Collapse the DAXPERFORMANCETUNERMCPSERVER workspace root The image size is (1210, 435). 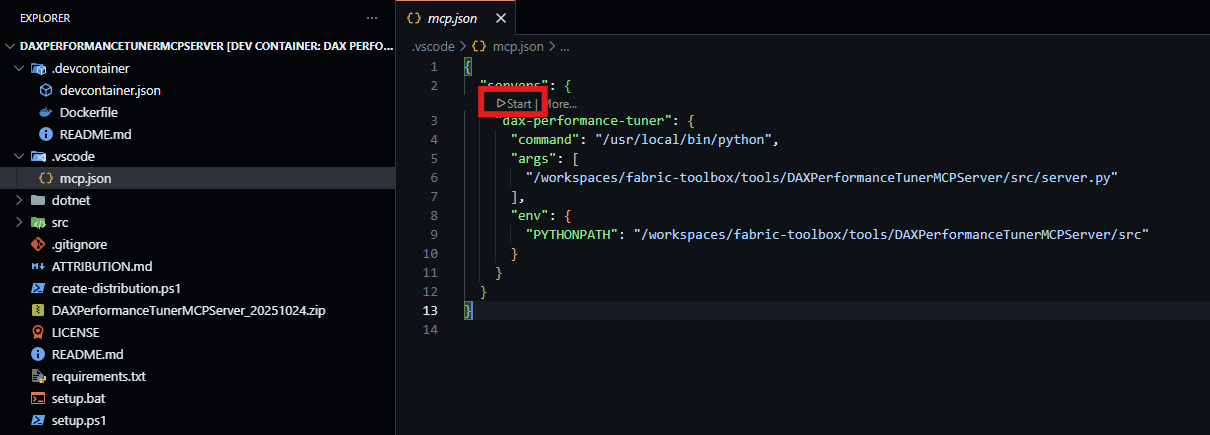coord(11,46)
